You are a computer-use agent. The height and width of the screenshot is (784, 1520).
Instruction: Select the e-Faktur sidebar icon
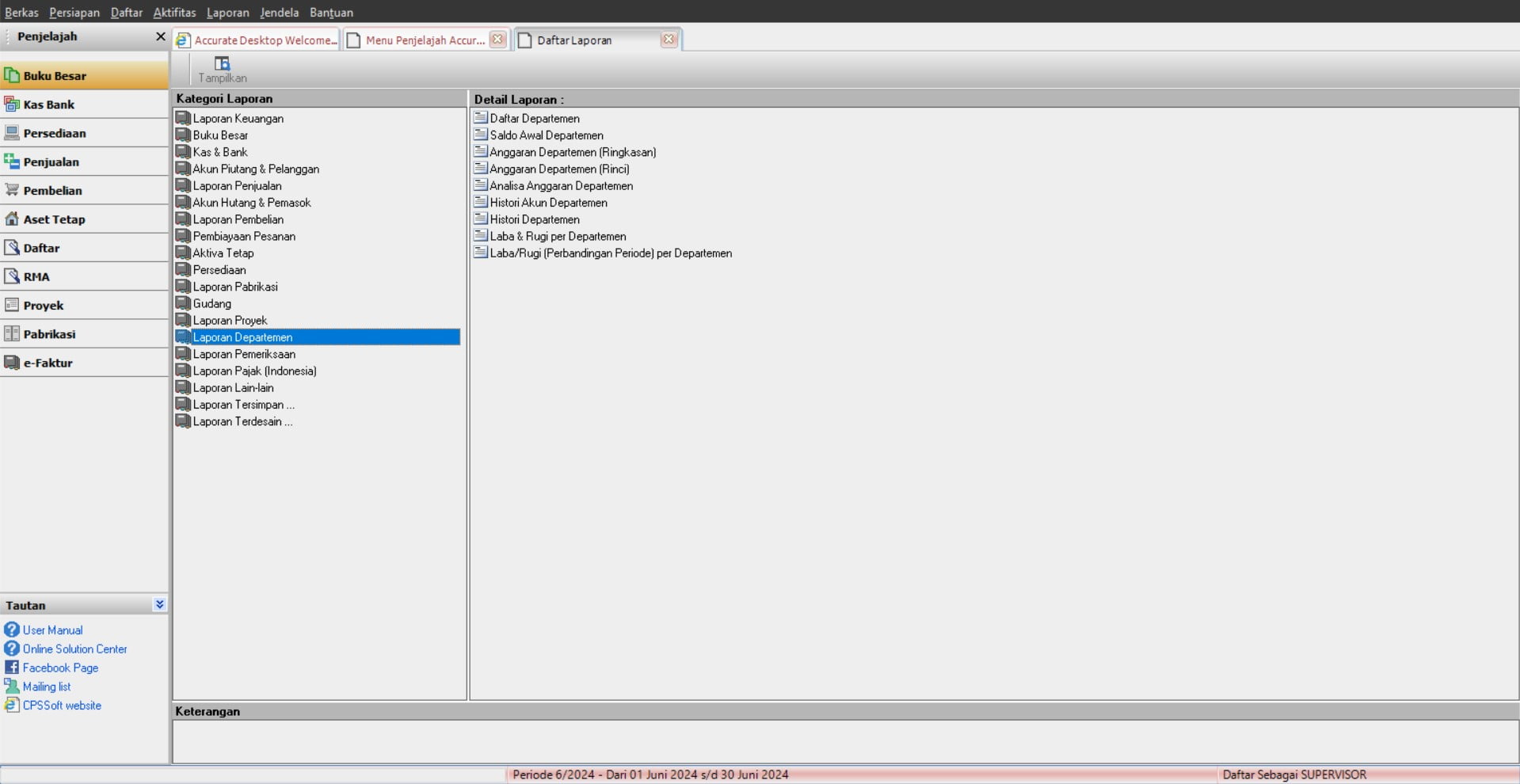click(12, 363)
